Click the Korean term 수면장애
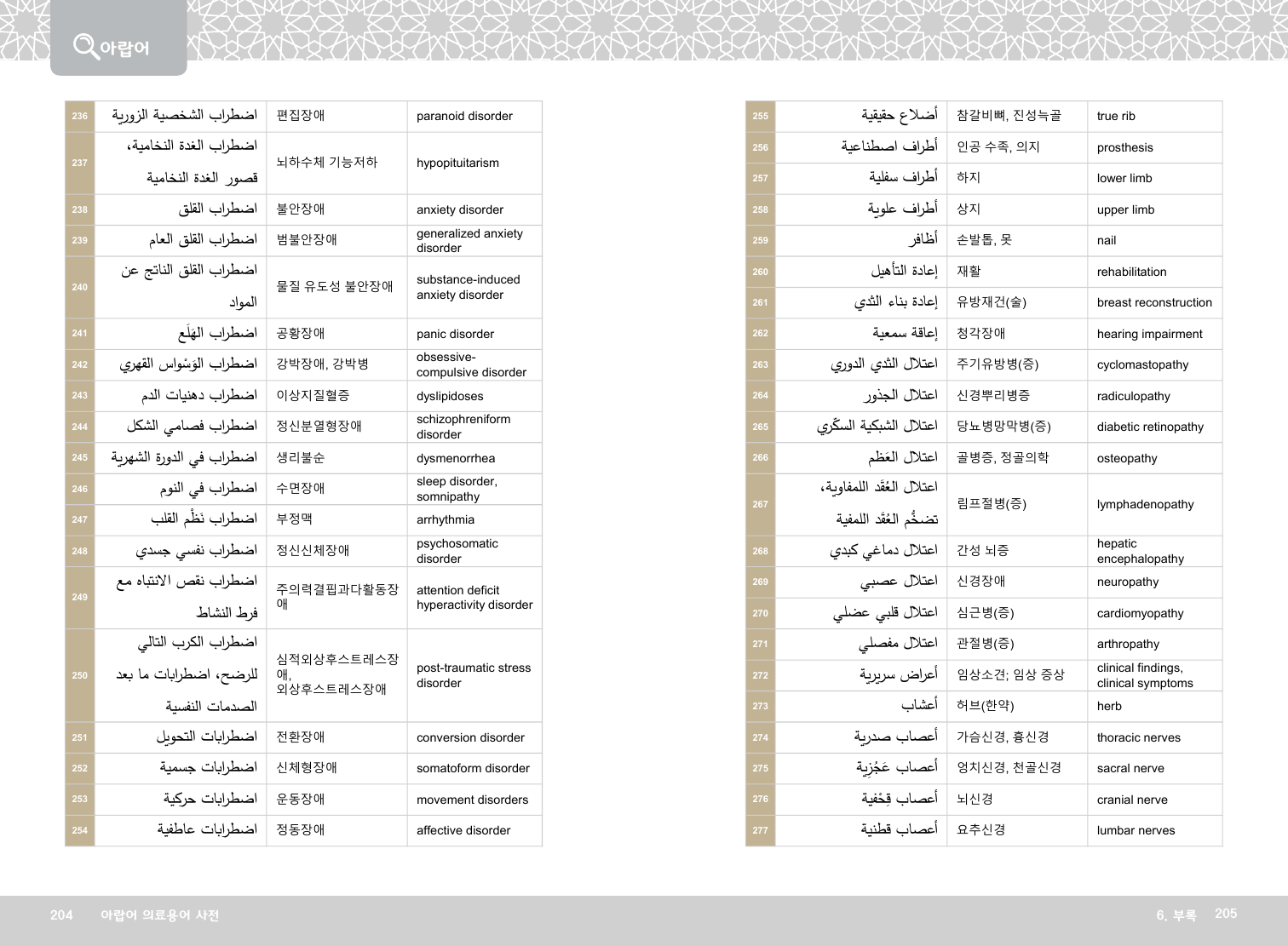This screenshot has width=1288, height=946. point(301,489)
